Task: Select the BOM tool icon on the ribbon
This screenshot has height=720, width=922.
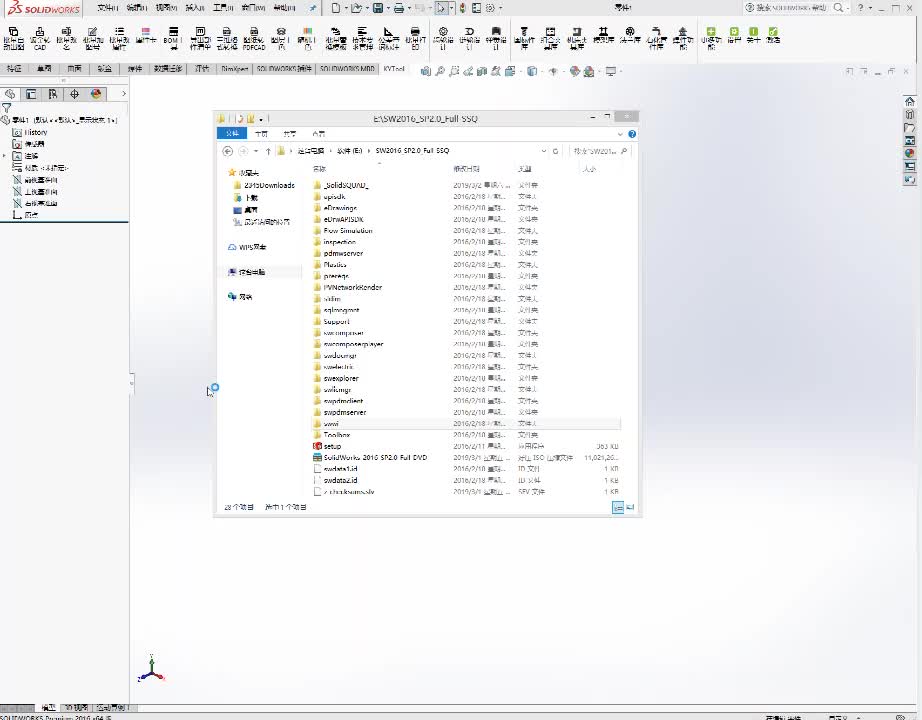Action: point(173,33)
